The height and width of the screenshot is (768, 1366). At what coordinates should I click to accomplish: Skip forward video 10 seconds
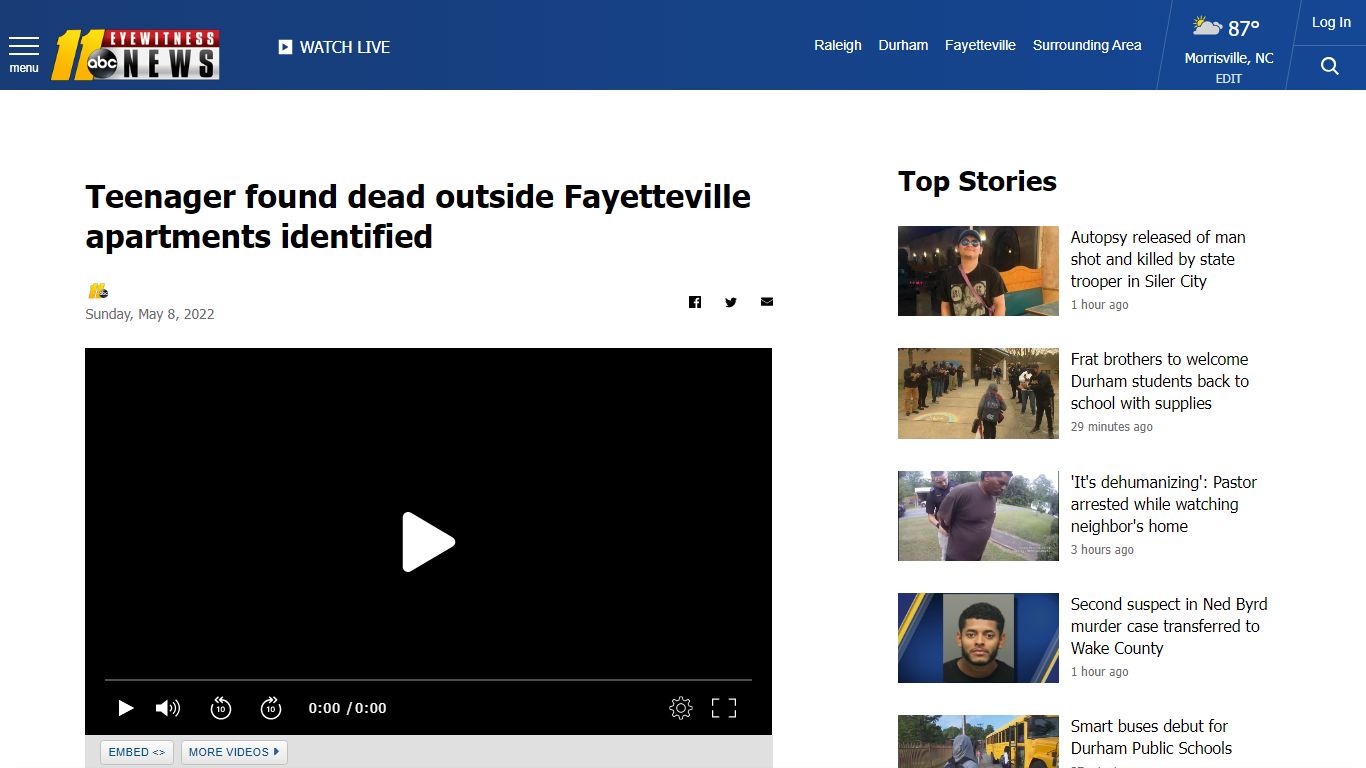271,708
